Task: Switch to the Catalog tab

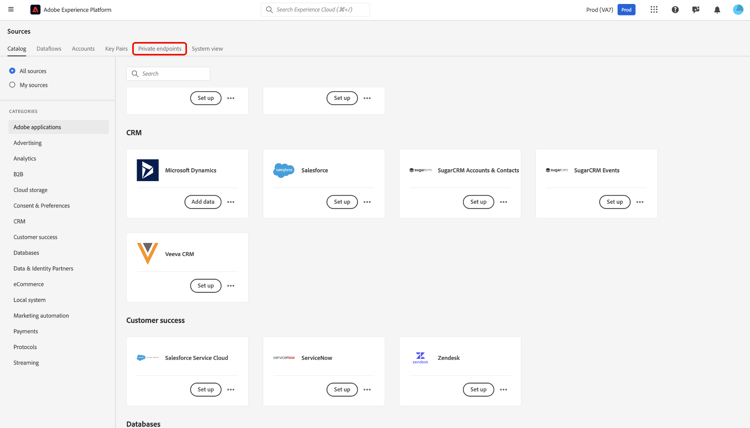Action: coord(17,49)
